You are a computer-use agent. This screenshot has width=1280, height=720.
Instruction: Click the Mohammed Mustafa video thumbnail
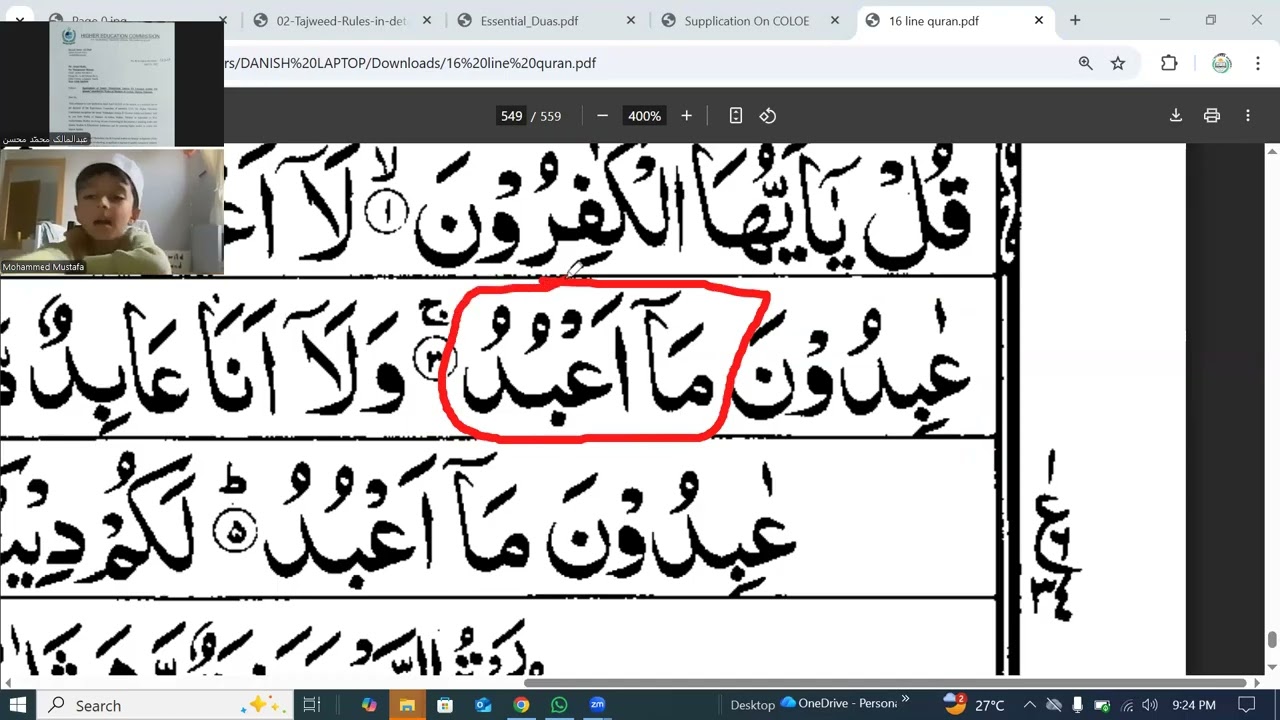tap(112, 211)
